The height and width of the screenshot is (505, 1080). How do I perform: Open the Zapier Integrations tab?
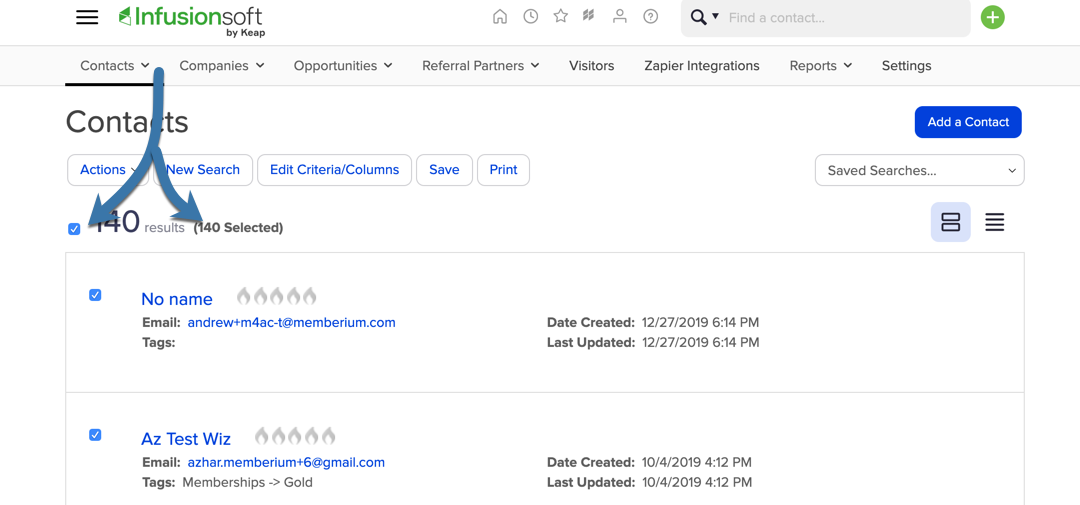pyautogui.click(x=702, y=65)
